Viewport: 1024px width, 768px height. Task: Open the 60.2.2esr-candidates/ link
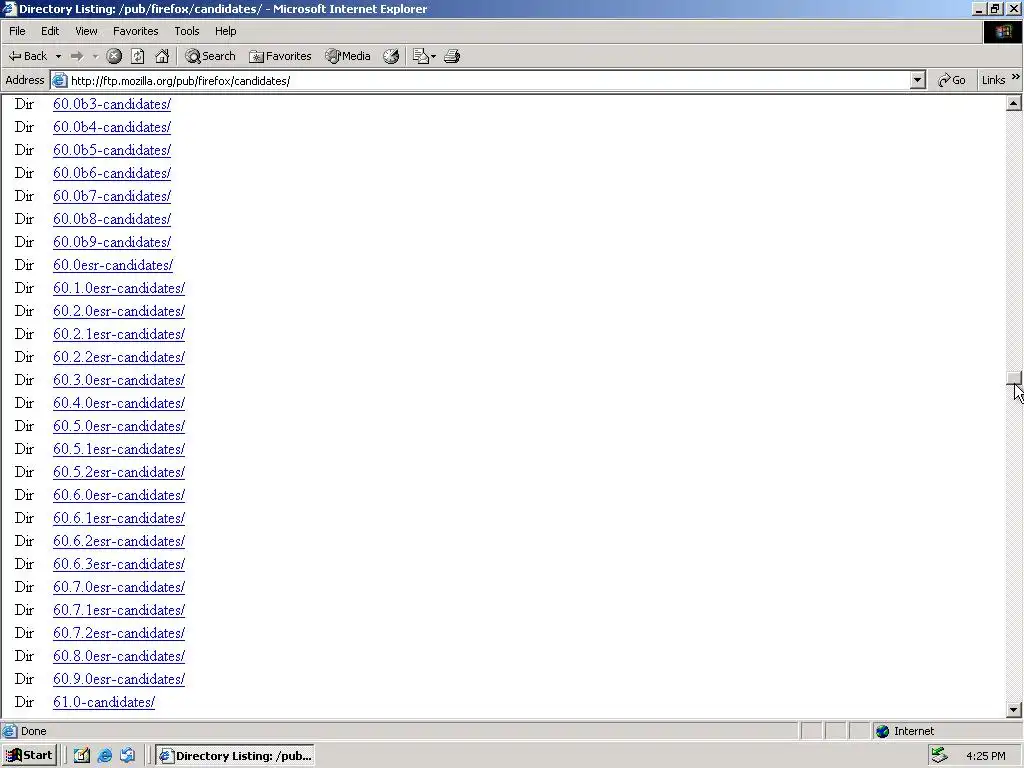pyautogui.click(x=119, y=357)
